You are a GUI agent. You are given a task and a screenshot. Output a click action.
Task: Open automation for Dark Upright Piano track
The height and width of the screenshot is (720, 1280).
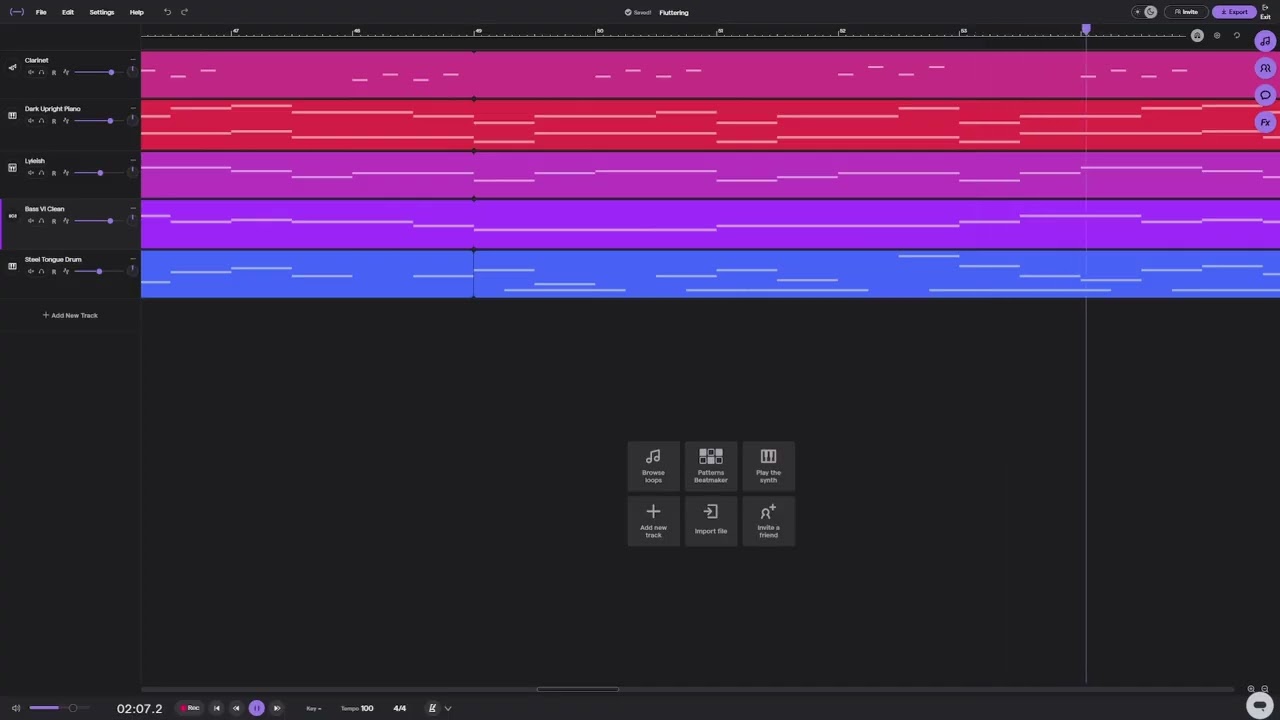[x=66, y=121]
